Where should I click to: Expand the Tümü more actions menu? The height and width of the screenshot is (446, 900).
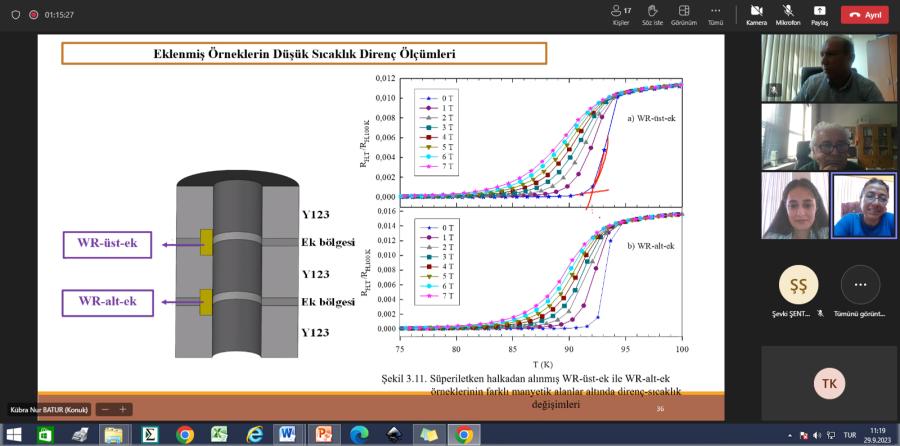click(x=715, y=14)
